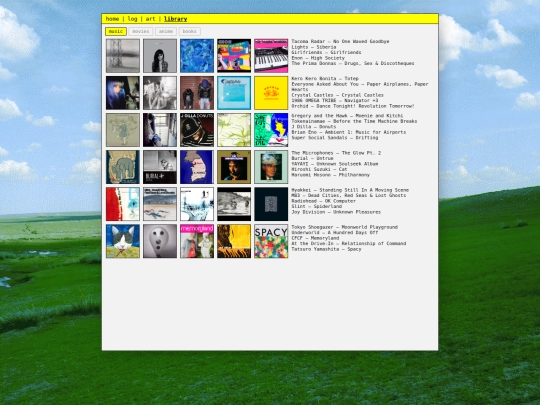Open Tacoma Radar gray bridge album cover

tap(123, 55)
